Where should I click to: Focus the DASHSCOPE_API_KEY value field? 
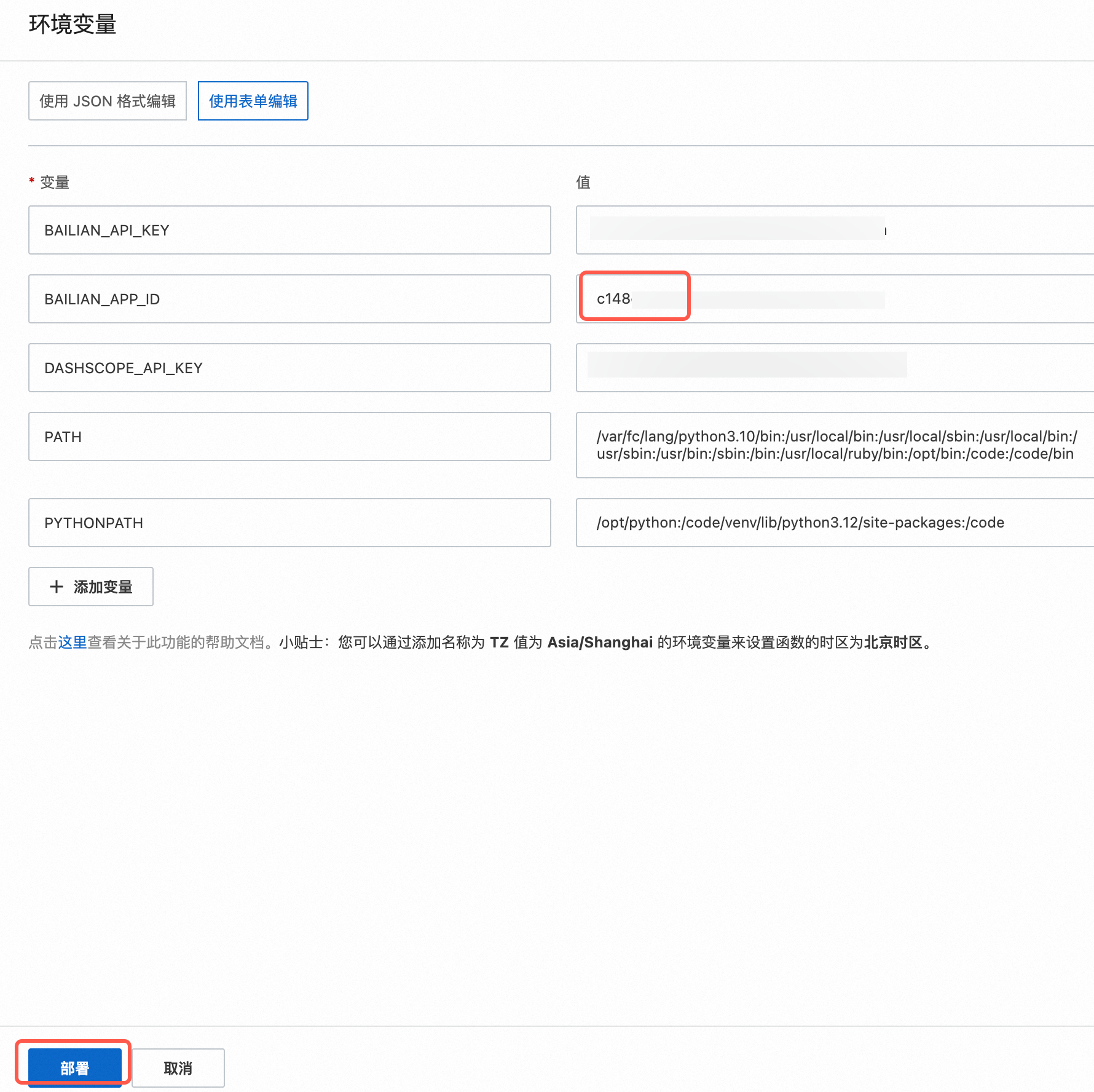[x=835, y=368]
